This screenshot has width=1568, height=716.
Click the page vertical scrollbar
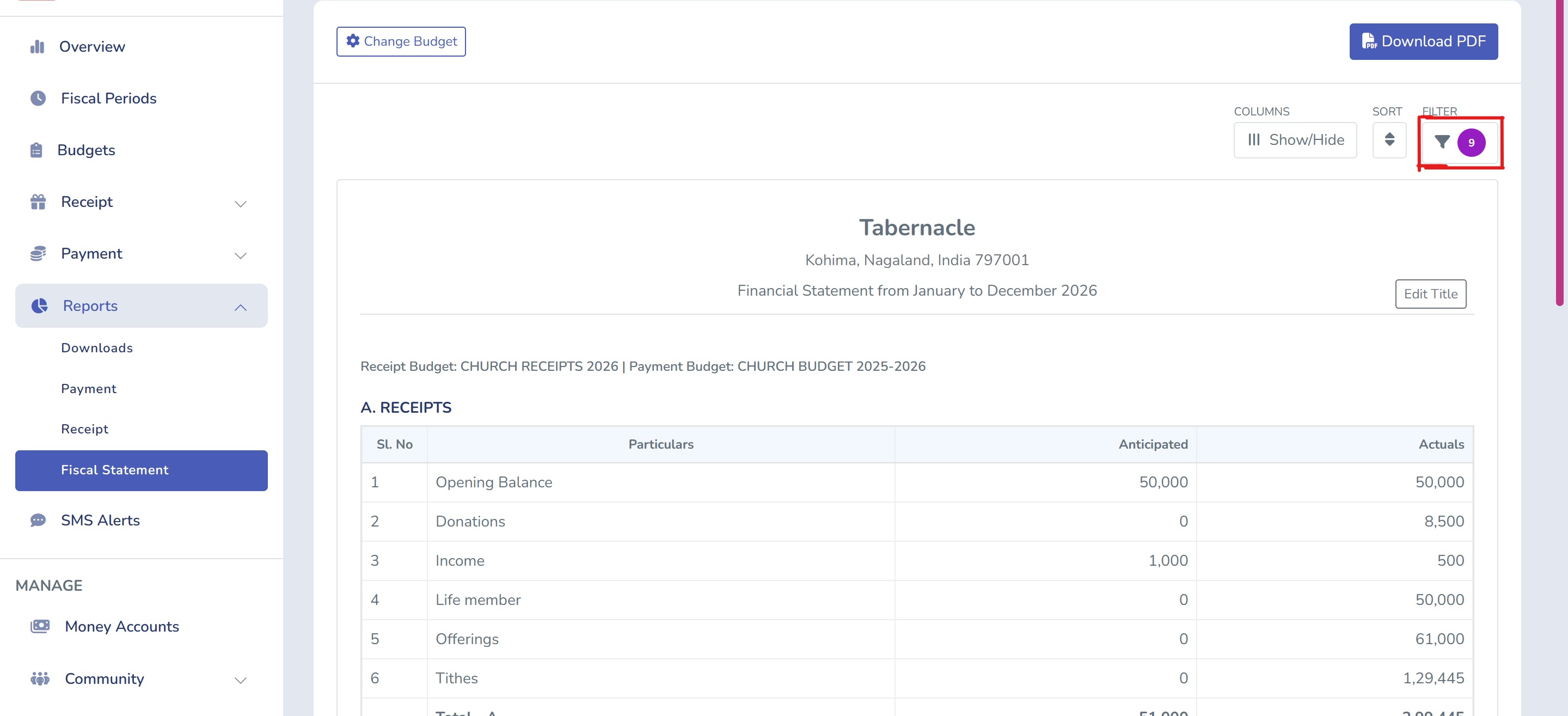(1559, 152)
